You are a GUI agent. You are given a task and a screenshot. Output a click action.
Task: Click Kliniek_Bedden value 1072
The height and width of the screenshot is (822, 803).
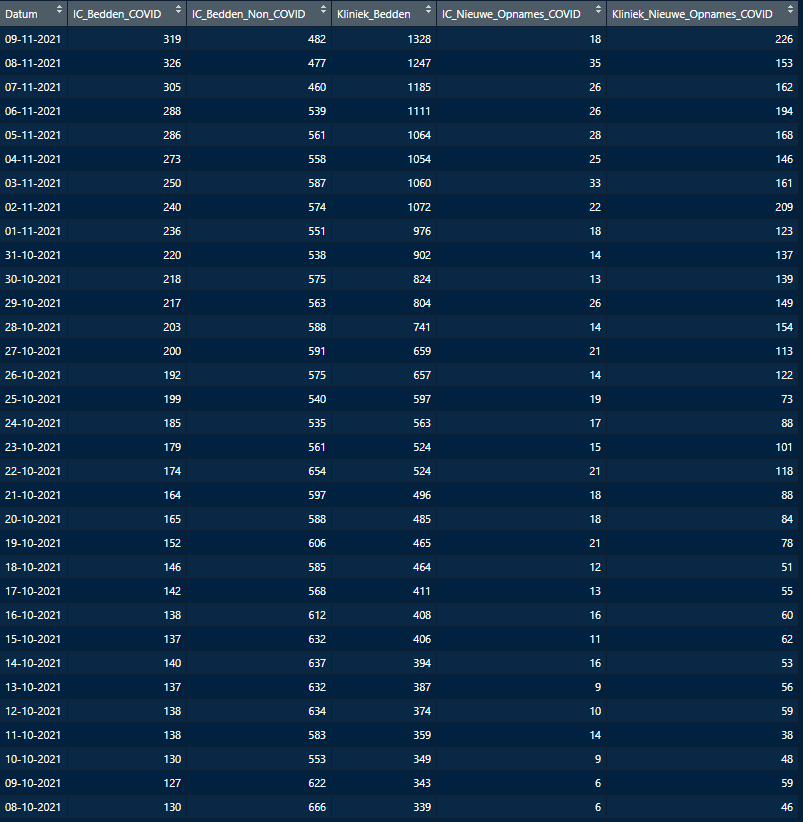click(x=419, y=207)
